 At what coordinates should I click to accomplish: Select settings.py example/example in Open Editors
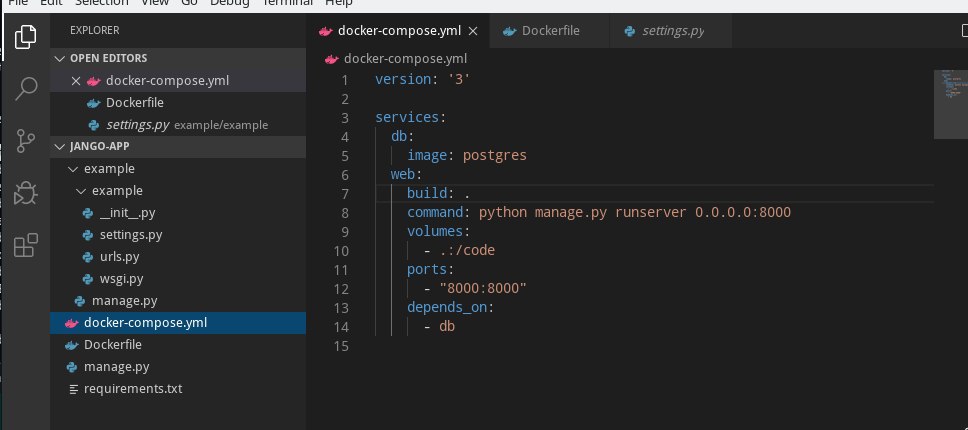(178, 125)
